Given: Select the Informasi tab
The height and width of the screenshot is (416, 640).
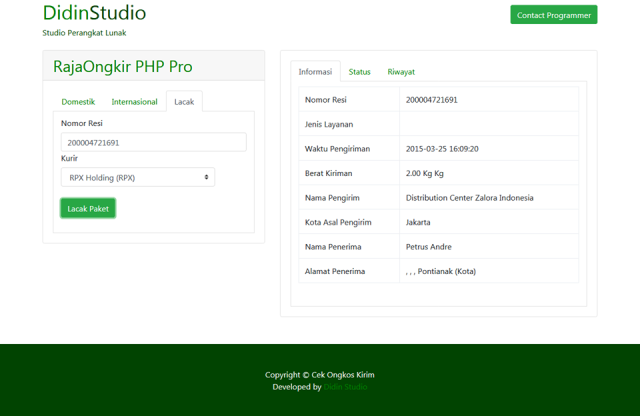Looking at the screenshot, I should click(x=315, y=72).
